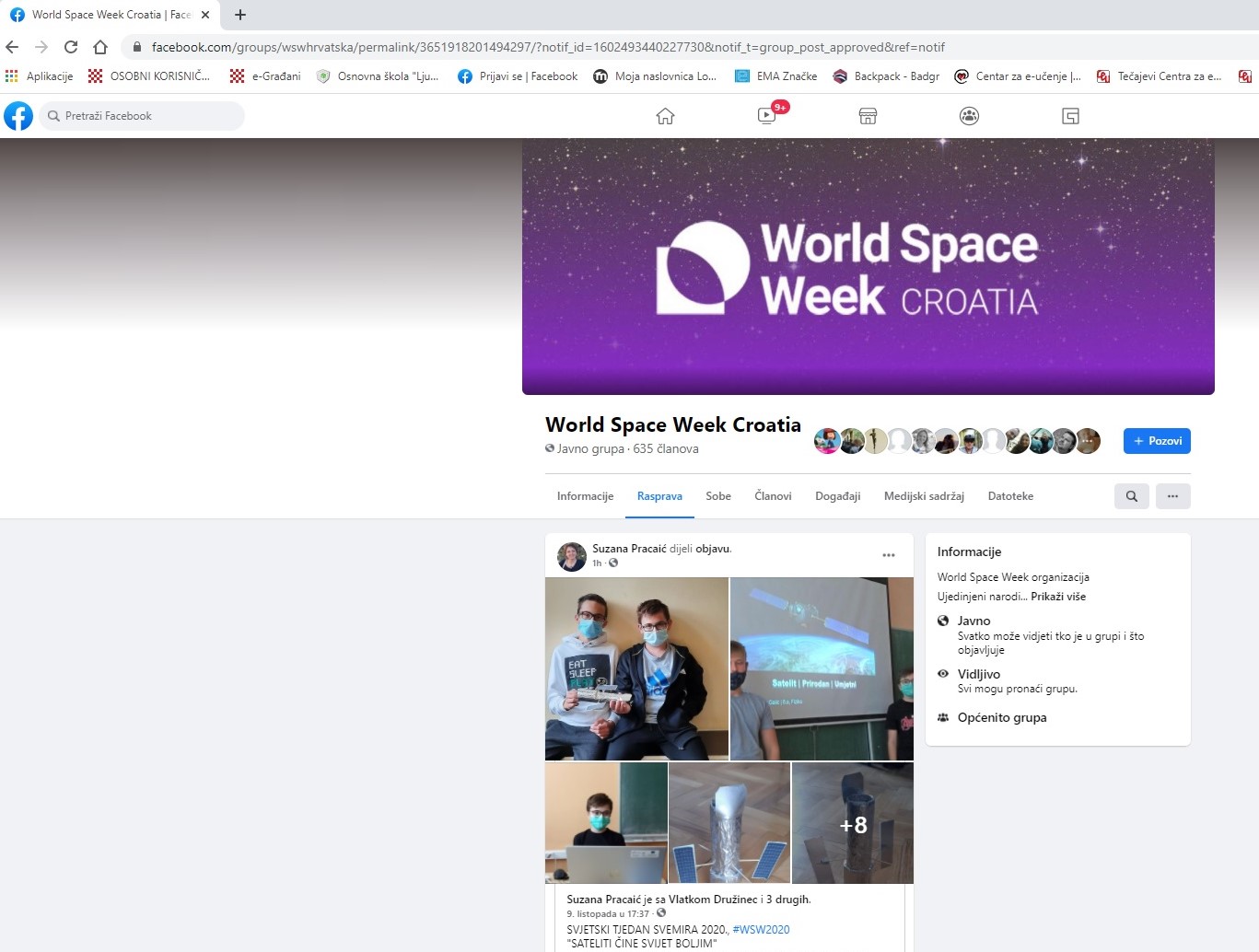This screenshot has width=1259, height=952.
Task: Close the World Space Week Croatia tab
Action: pyautogui.click(x=205, y=15)
